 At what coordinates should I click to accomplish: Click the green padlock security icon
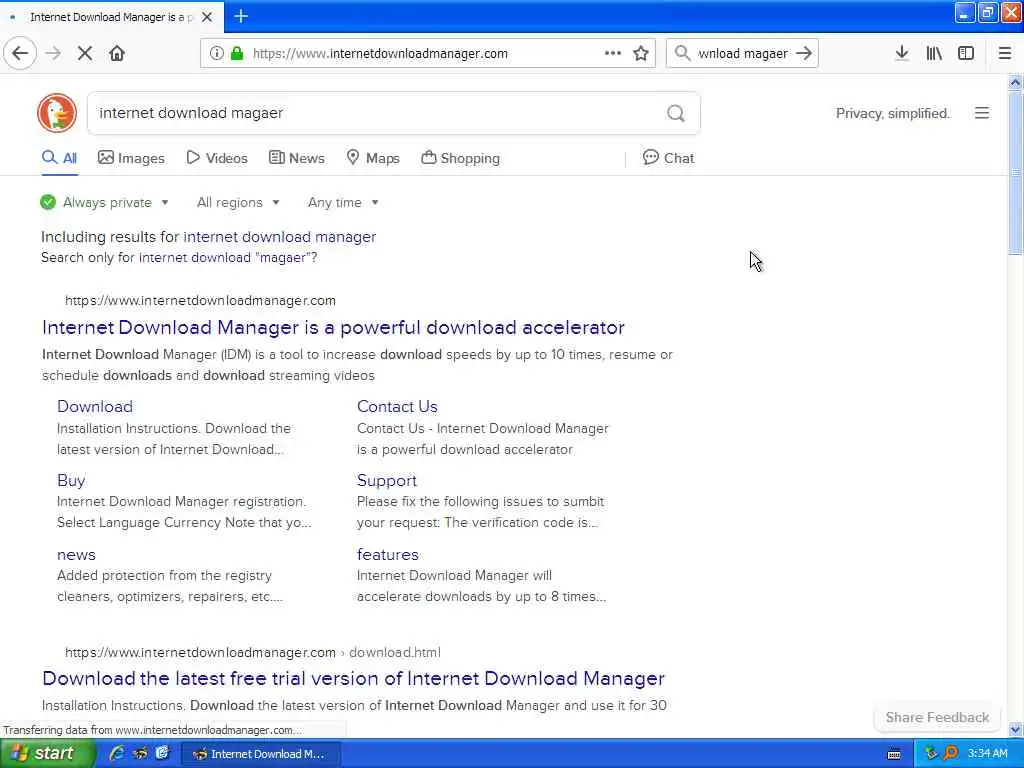(237, 54)
